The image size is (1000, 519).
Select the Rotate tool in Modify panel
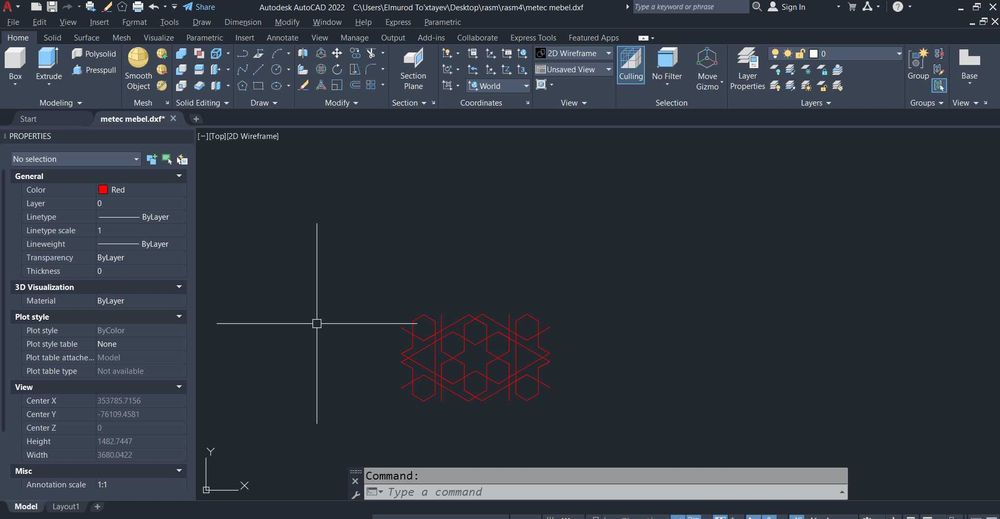tap(337, 69)
